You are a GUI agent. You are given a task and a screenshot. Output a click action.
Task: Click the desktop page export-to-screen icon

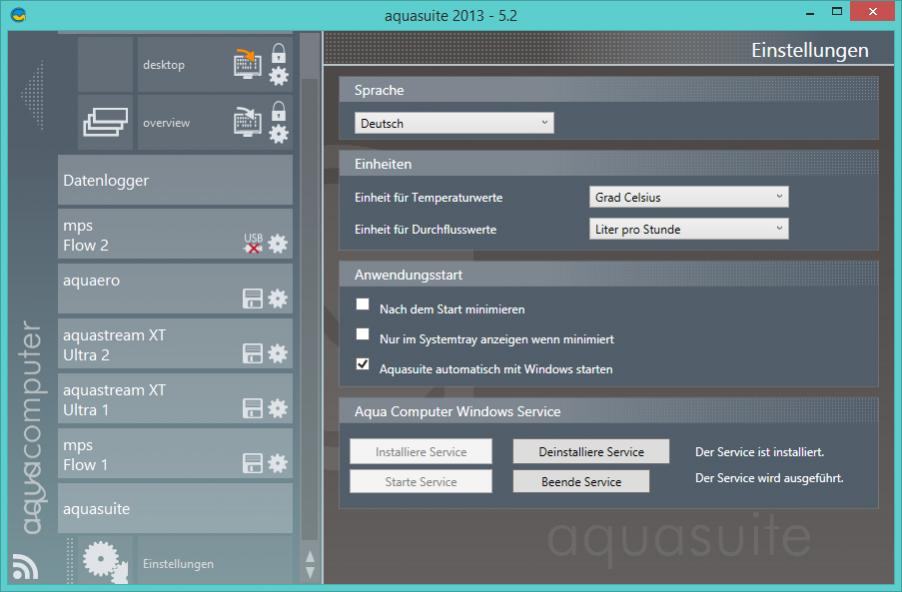point(247,63)
